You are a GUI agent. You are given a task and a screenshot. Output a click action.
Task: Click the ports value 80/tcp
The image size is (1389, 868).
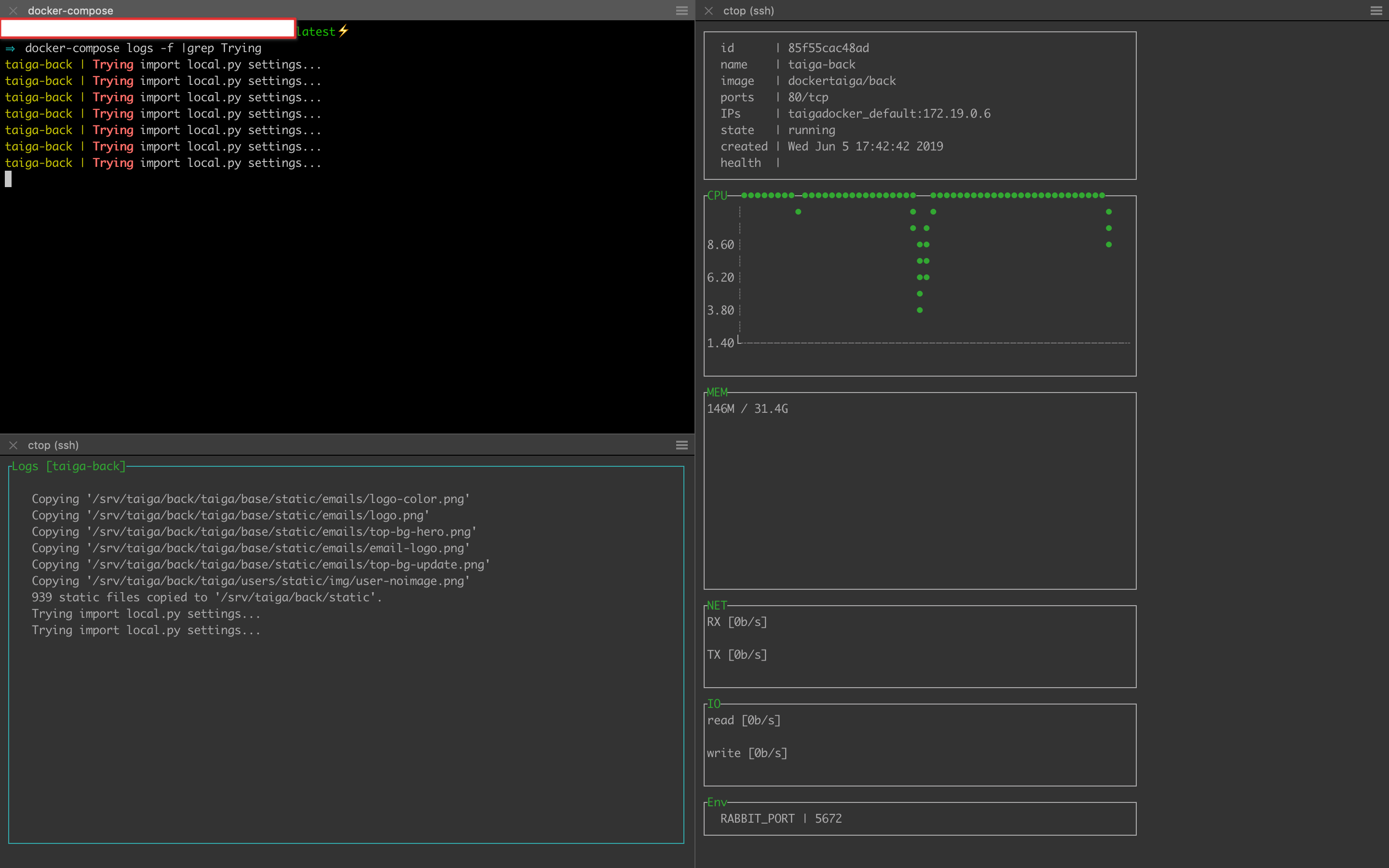pos(808,97)
